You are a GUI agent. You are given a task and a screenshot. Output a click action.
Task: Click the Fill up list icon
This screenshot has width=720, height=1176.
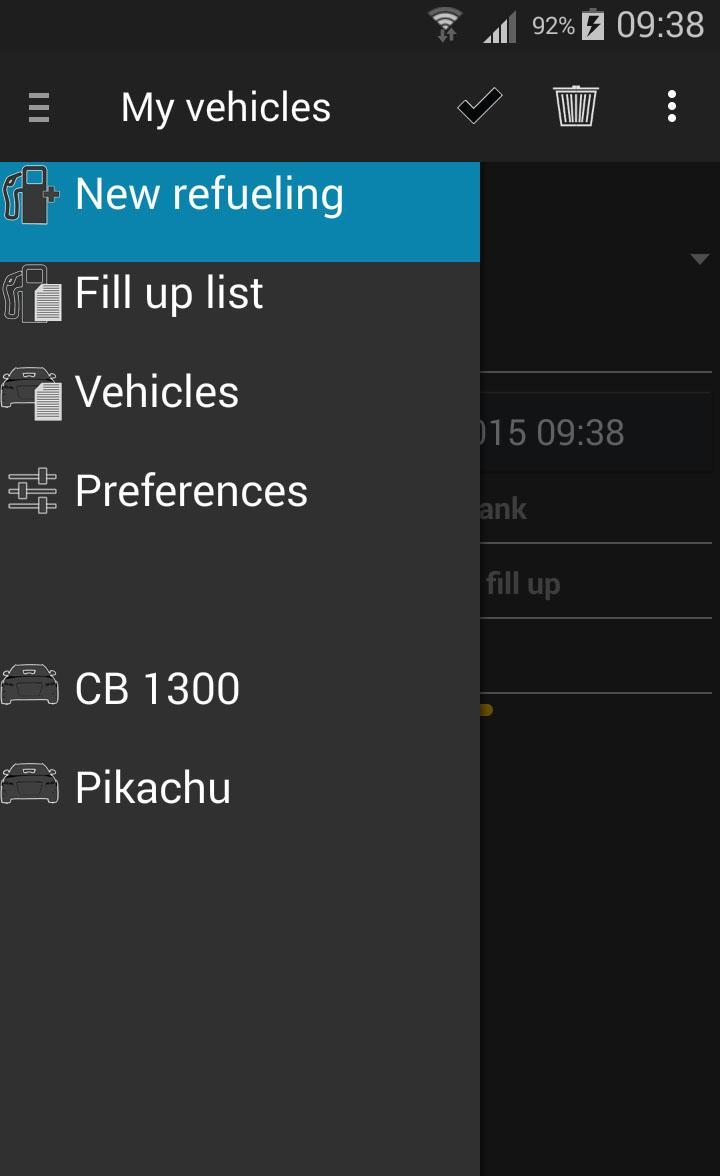pyautogui.click(x=33, y=291)
